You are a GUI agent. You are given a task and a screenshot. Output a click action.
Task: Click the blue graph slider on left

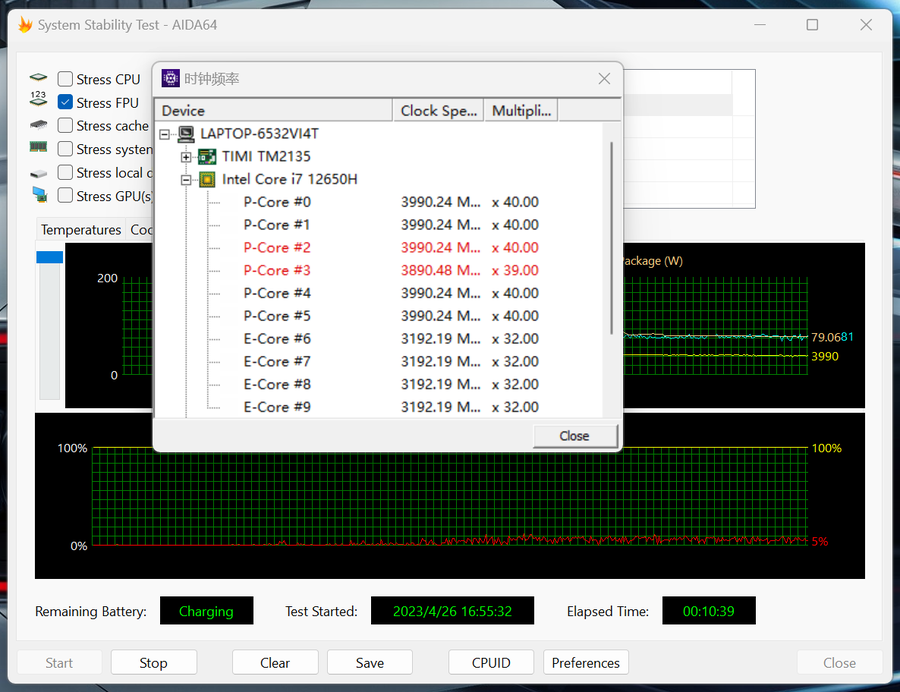point(49,258)
